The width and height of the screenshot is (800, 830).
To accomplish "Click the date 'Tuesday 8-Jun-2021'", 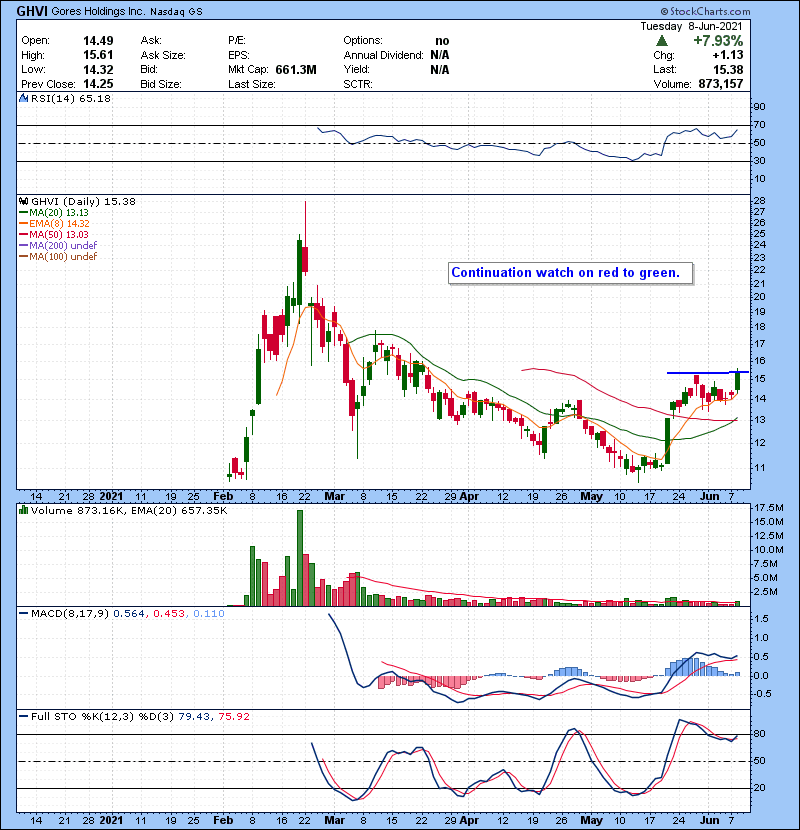I will pos(691,26).
